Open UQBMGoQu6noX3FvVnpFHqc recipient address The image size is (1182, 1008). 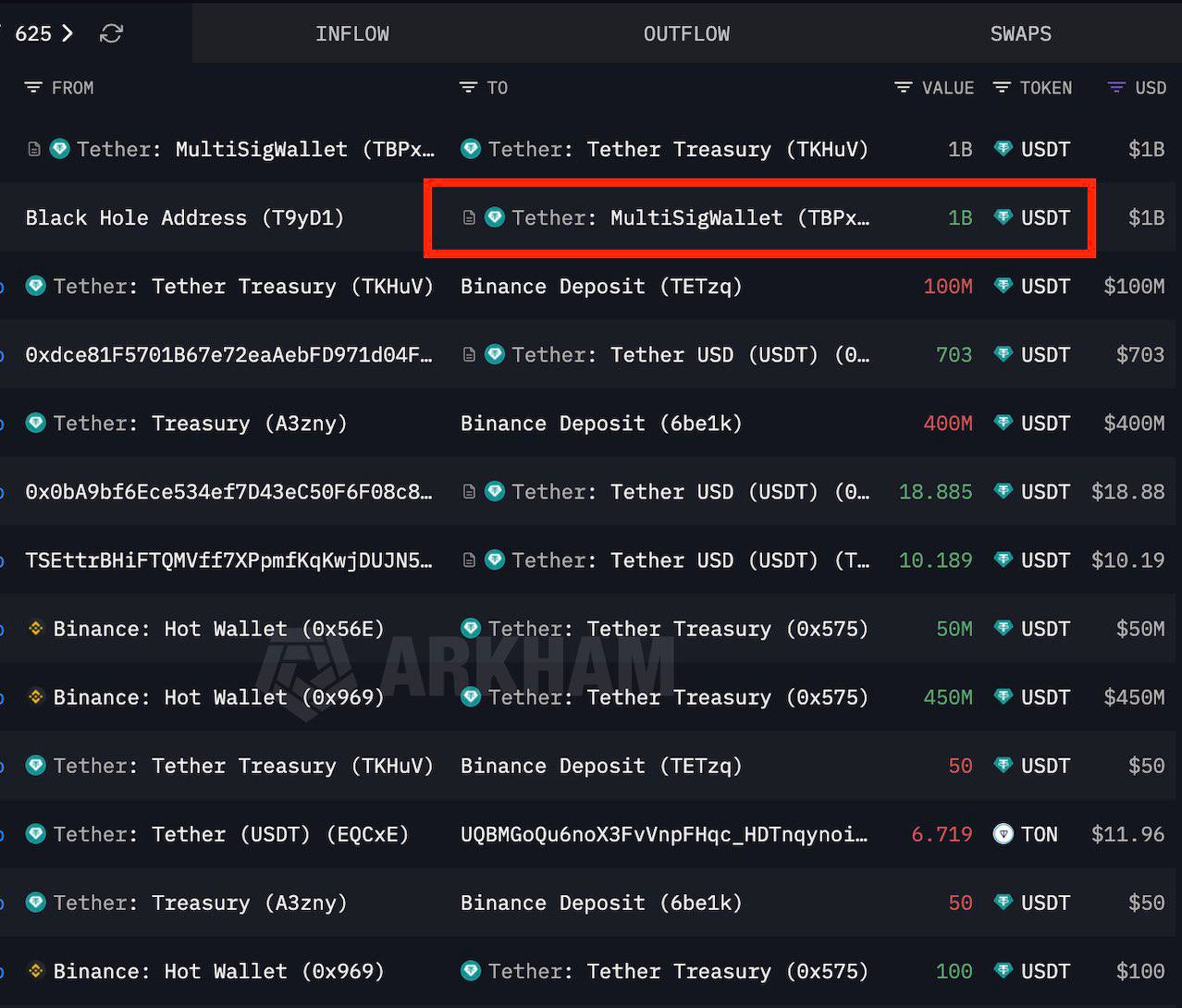(x=663, y=834)
